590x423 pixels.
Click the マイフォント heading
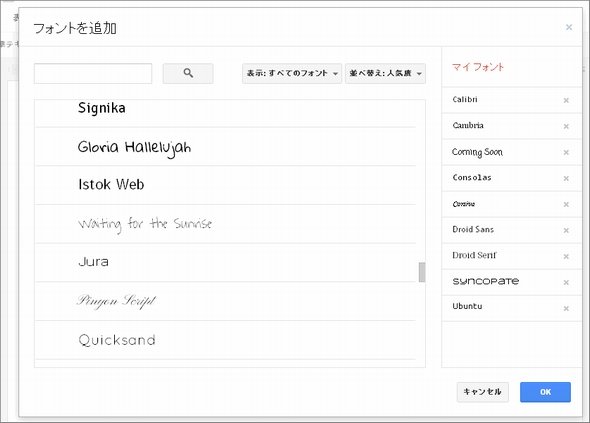[477, 67]
